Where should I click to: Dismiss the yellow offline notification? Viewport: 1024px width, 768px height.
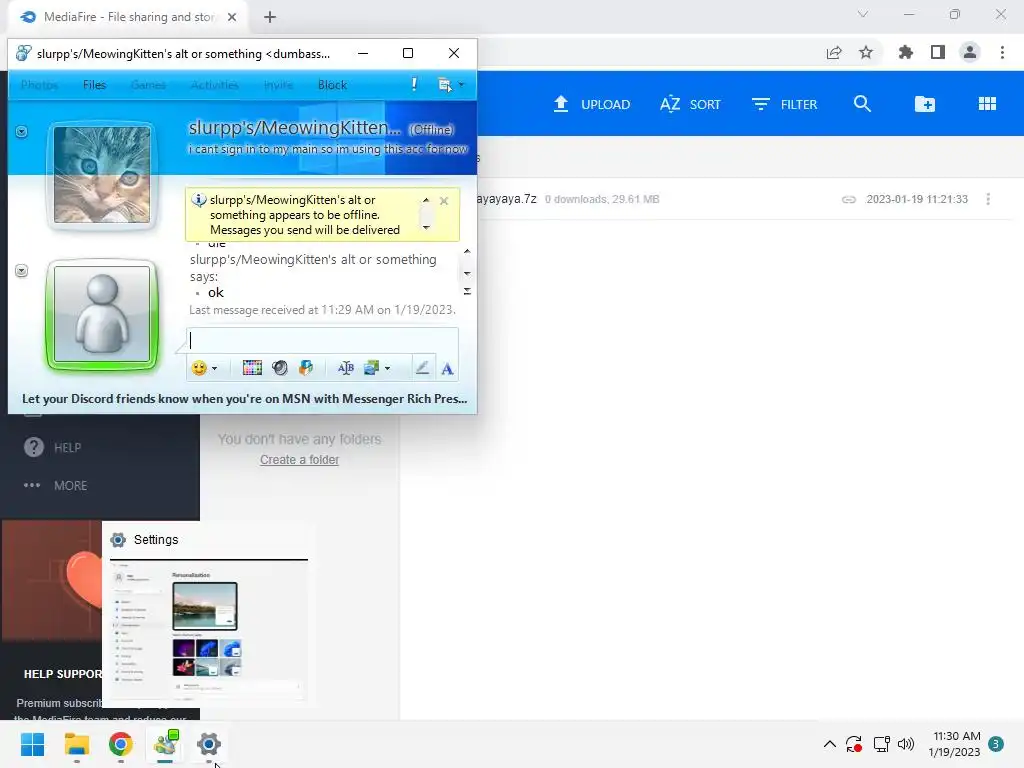point(444,201)
